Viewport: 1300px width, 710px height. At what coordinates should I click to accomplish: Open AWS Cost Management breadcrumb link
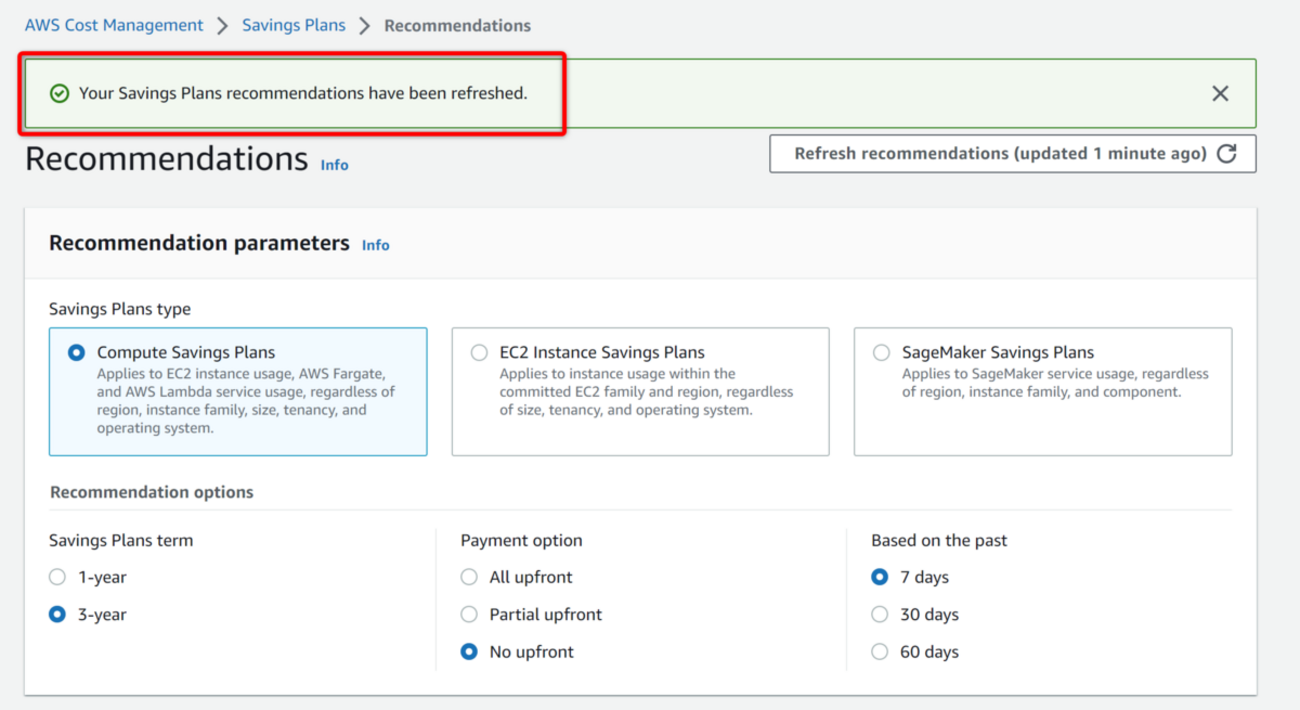coord(114,25)
